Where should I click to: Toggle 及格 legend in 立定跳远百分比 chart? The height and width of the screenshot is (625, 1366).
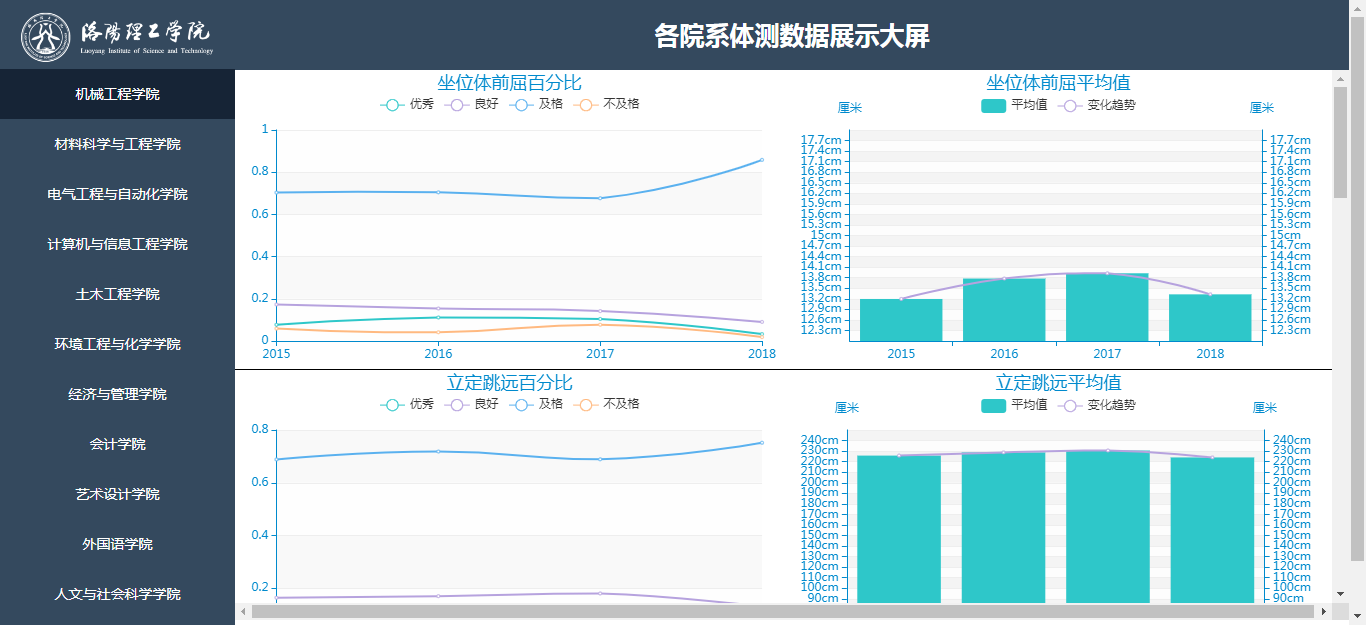click(x=536, y=404)
